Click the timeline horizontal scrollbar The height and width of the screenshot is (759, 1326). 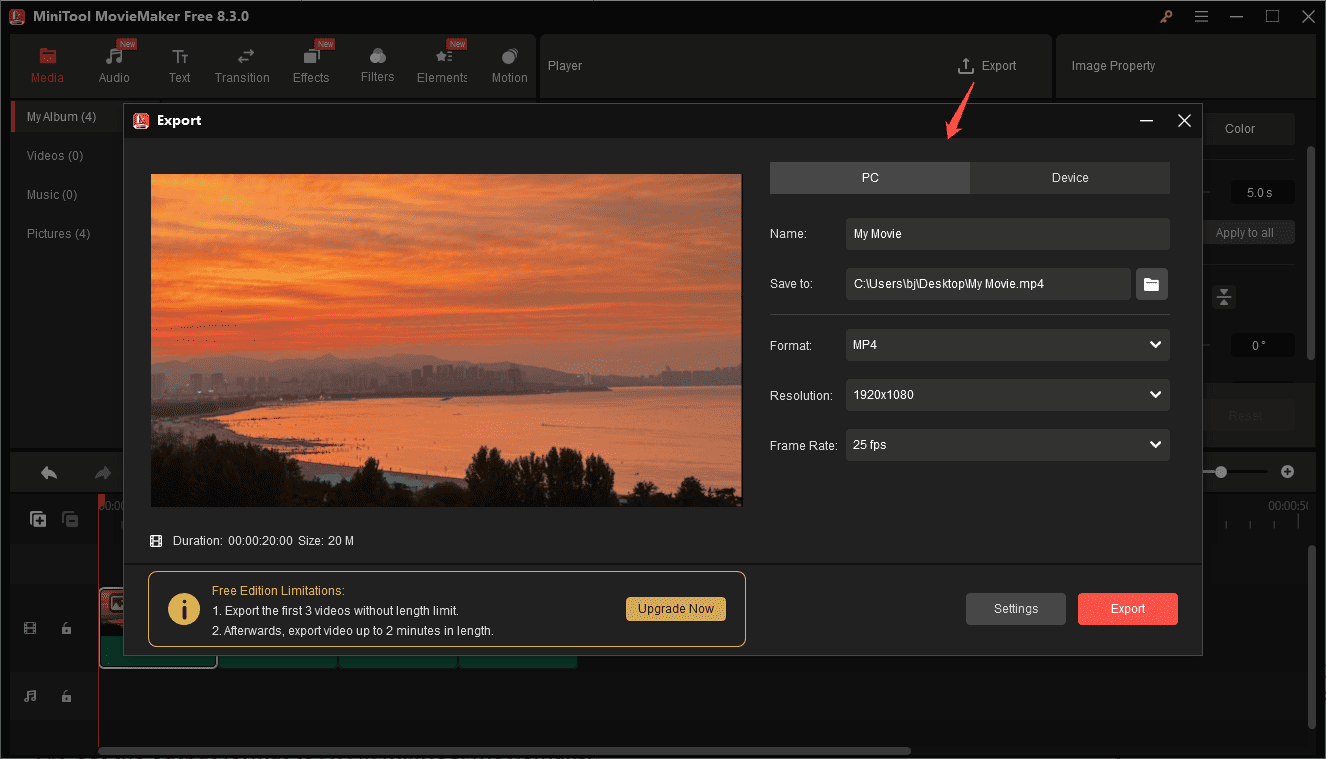click(504, 751)
